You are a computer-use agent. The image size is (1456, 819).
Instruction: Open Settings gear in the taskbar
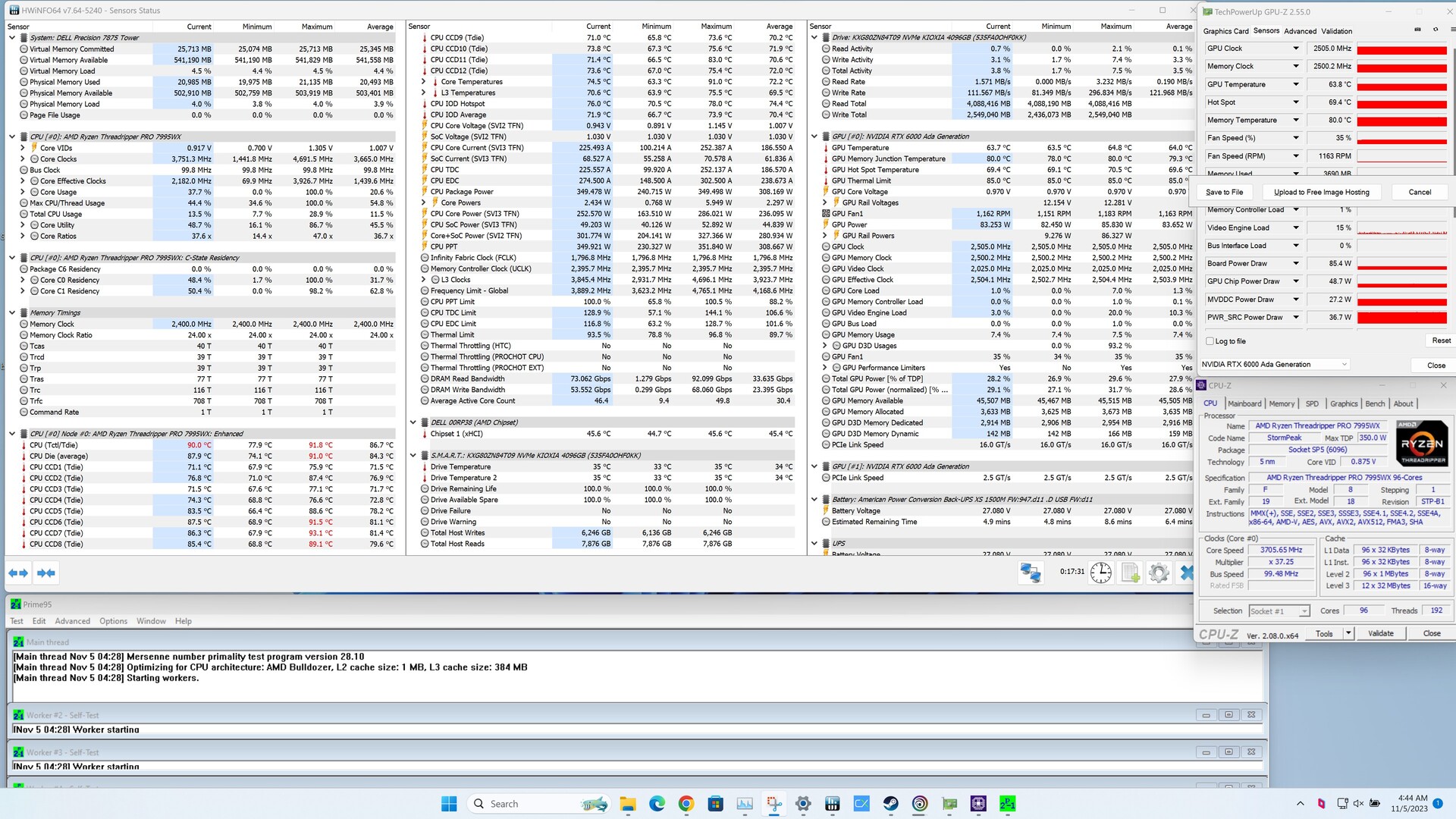pyautogui.click(x=803, y=804)
